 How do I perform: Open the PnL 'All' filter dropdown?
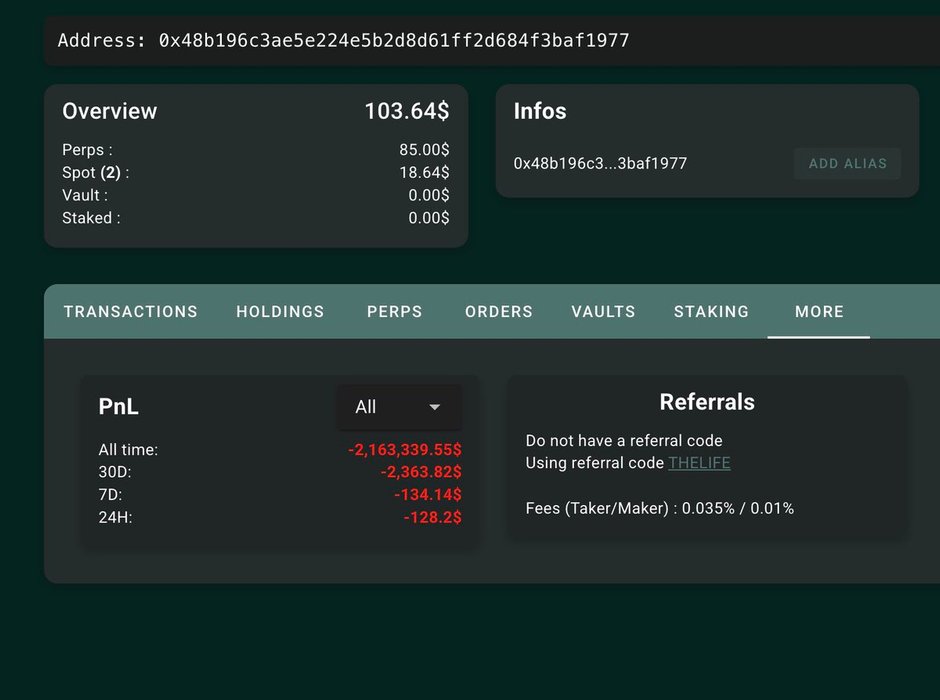[x=398, y=407]
